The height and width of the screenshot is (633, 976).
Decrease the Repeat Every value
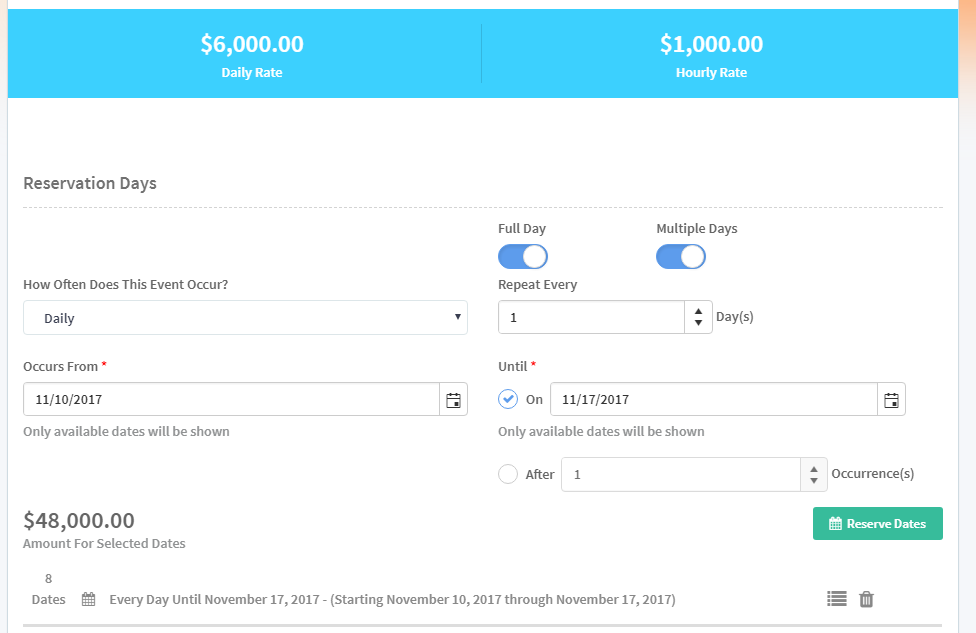coord(698,324)
